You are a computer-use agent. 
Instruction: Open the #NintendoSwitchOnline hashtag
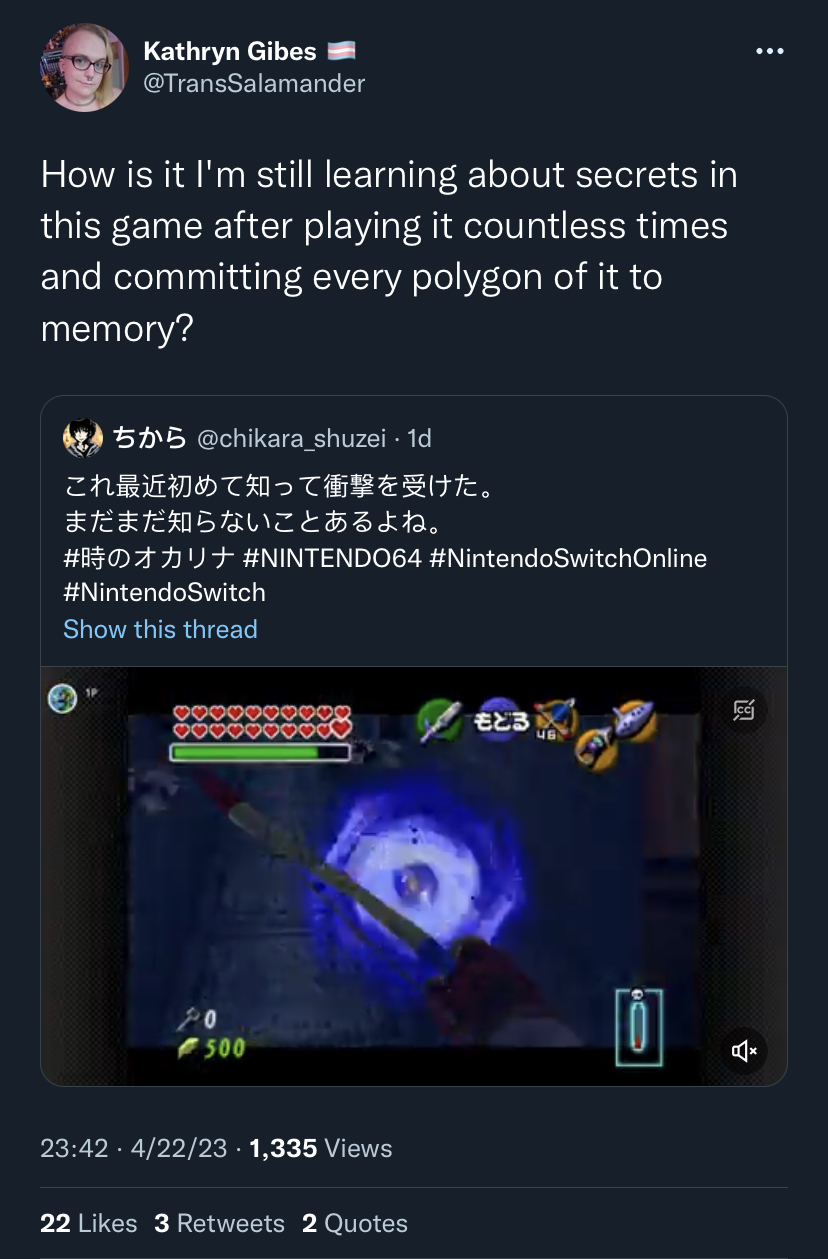coord(568,558)
